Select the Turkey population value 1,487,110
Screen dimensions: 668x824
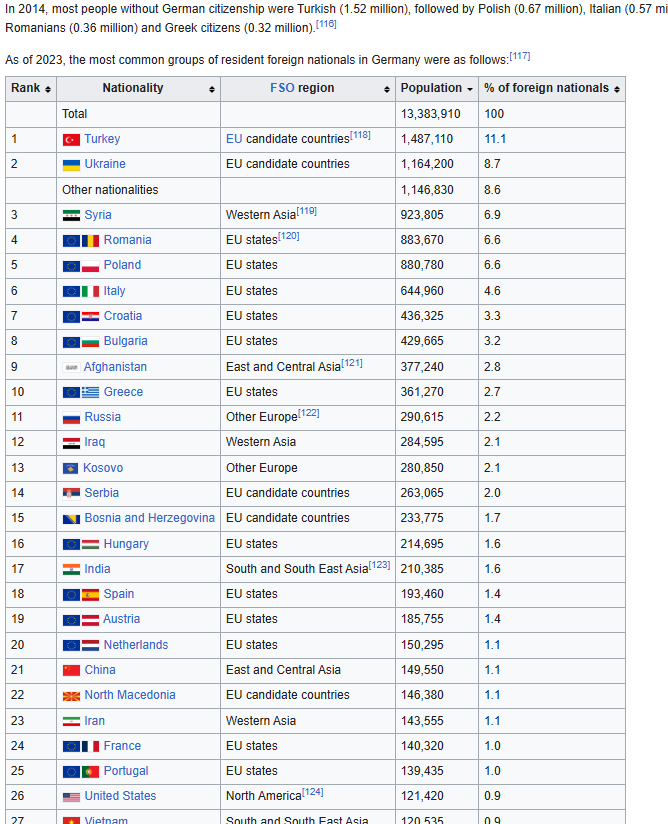[427, 139]
